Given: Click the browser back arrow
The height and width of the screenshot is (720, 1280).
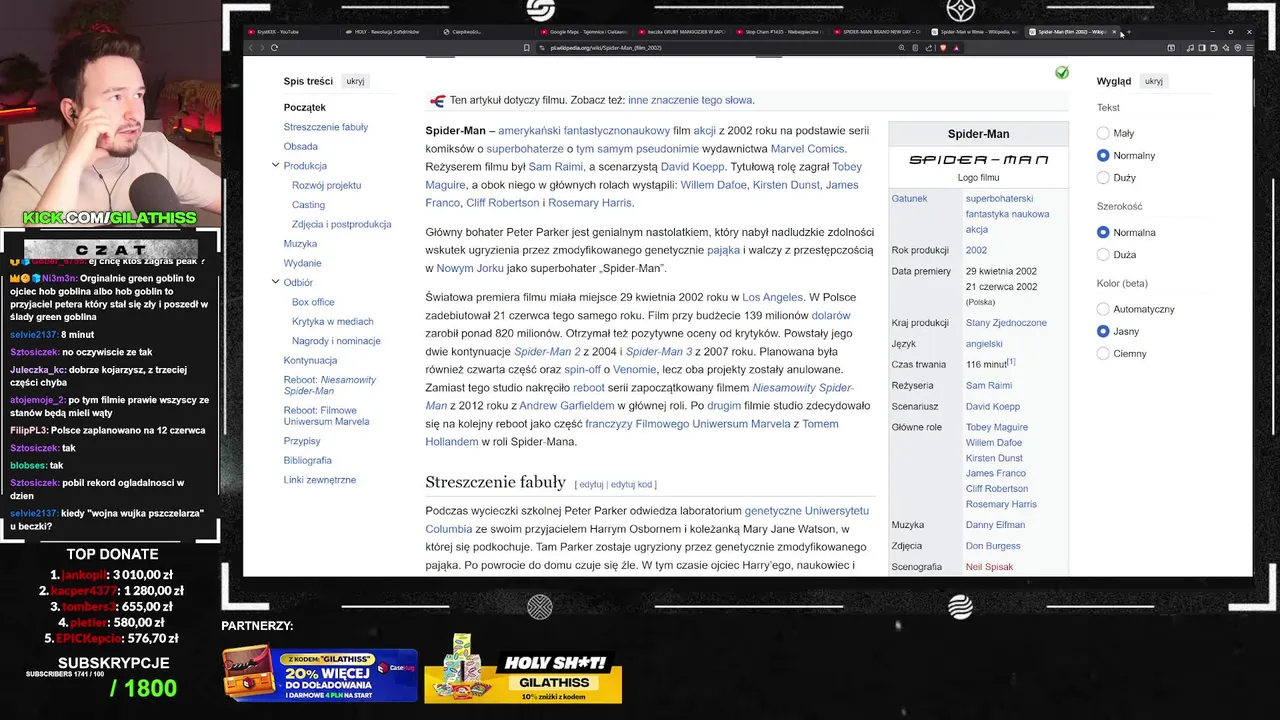Looking at the screenshot, I should 251,47.
